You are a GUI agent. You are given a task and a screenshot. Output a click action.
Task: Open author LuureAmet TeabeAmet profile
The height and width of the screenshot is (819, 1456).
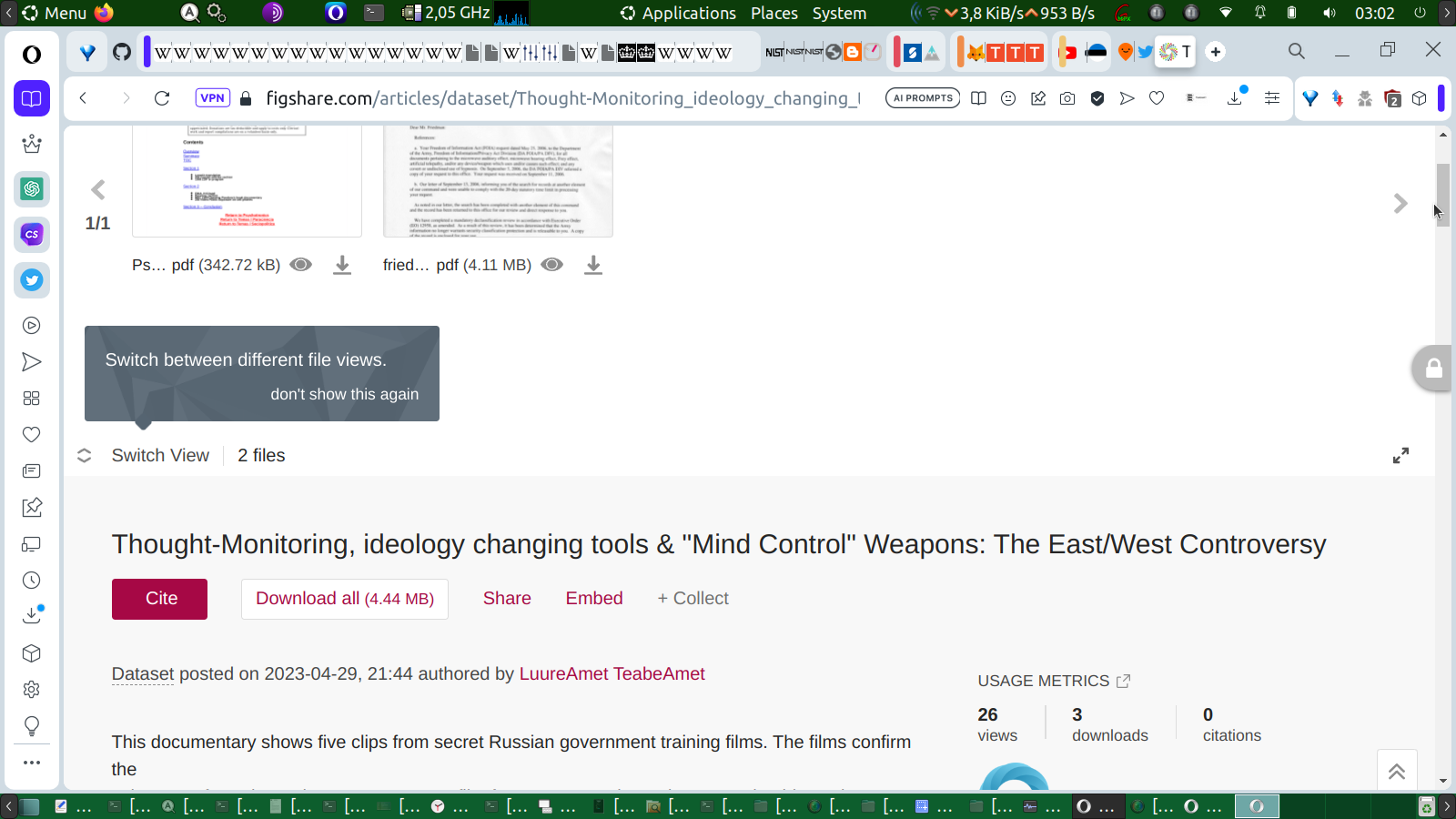tap(612, 673)
